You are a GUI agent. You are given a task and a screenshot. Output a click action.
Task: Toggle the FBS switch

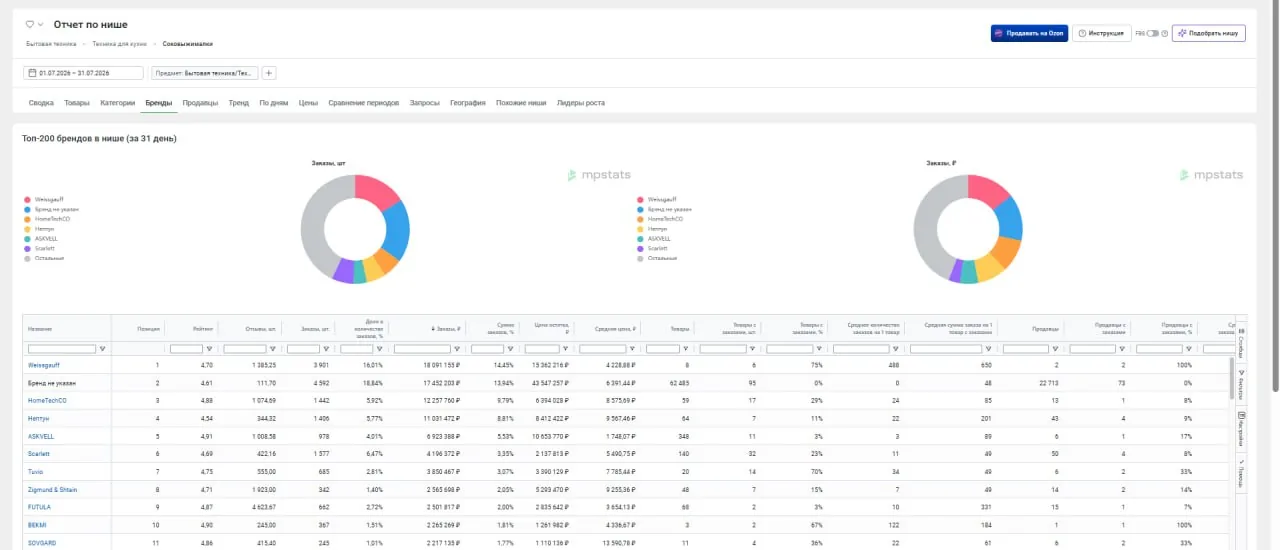tap(1153, 33)
